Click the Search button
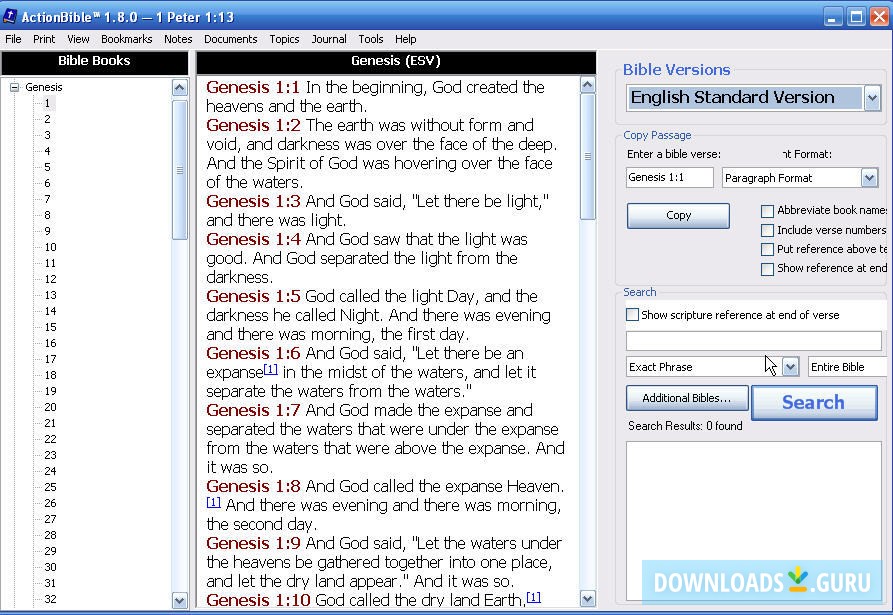Viewport: 893px width, 615px height. coord(814,403)
